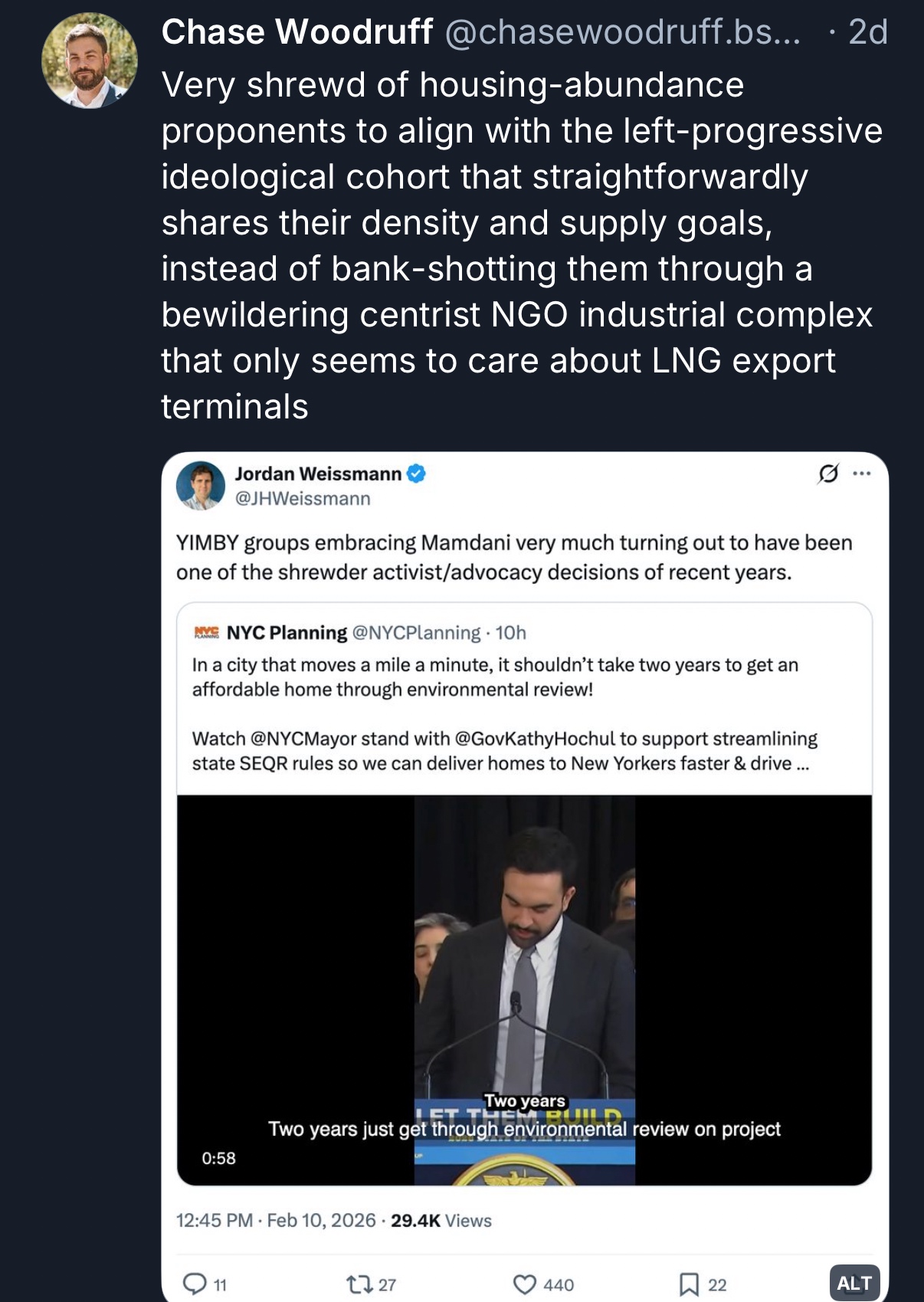The width and height of the screenshot is (924, 1302).
Task: Click Jordan Weissmann's blue verified badge
Action: (416, 474)
